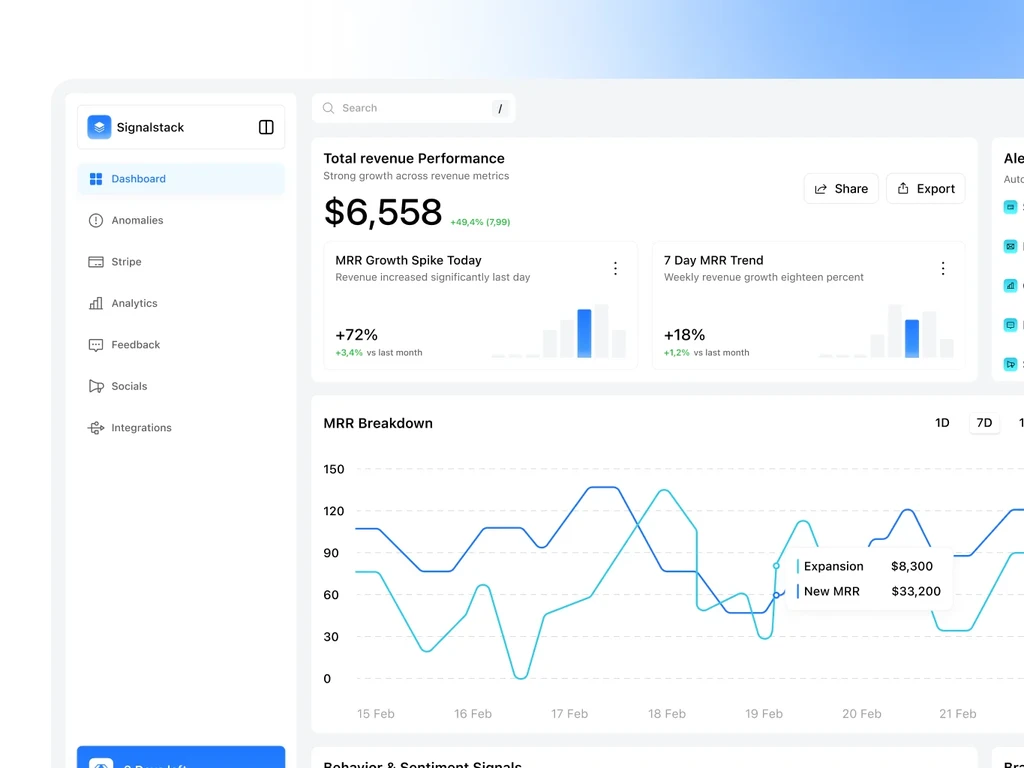Open MRR Growth Spike options menu
This screenshot has height=768, width=1024.
[615, 268]
